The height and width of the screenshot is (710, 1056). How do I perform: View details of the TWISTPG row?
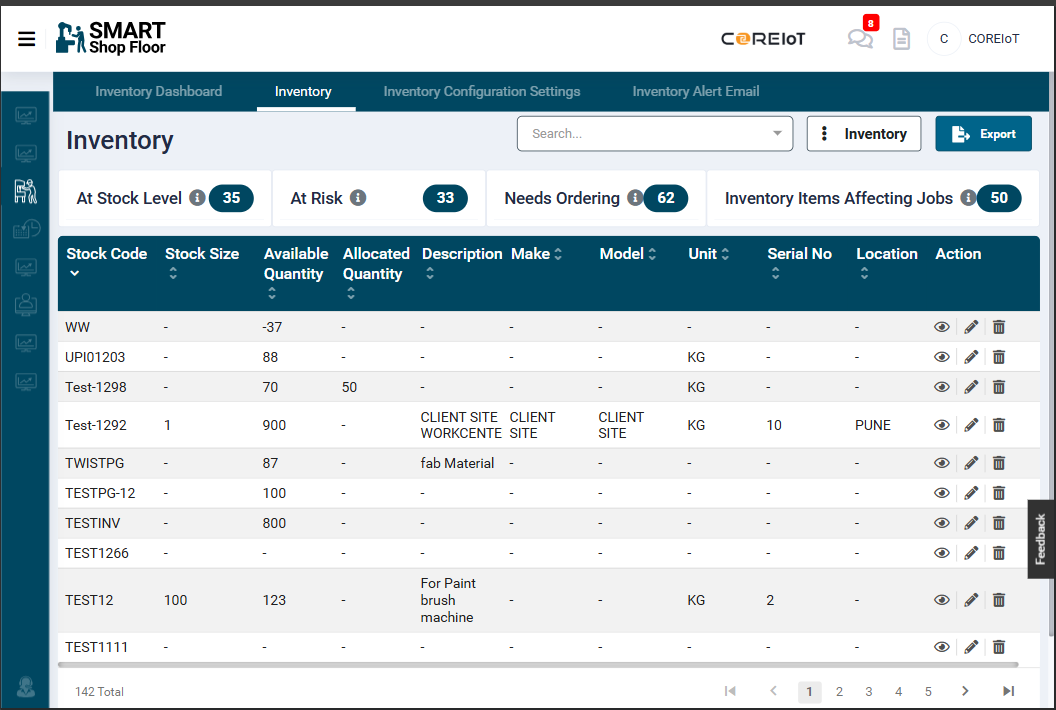click(x=941, y=463)
